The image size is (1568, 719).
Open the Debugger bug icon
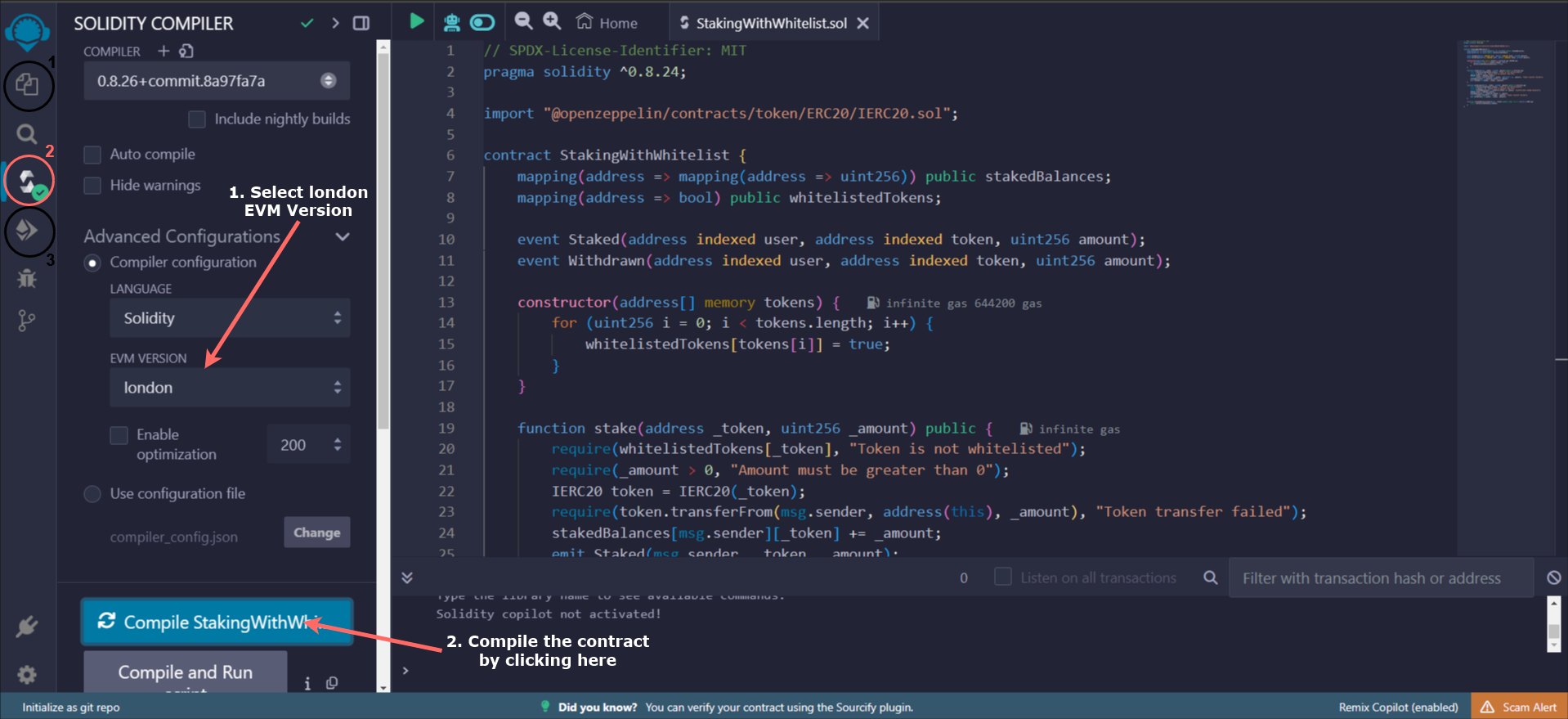click(27, 278)
